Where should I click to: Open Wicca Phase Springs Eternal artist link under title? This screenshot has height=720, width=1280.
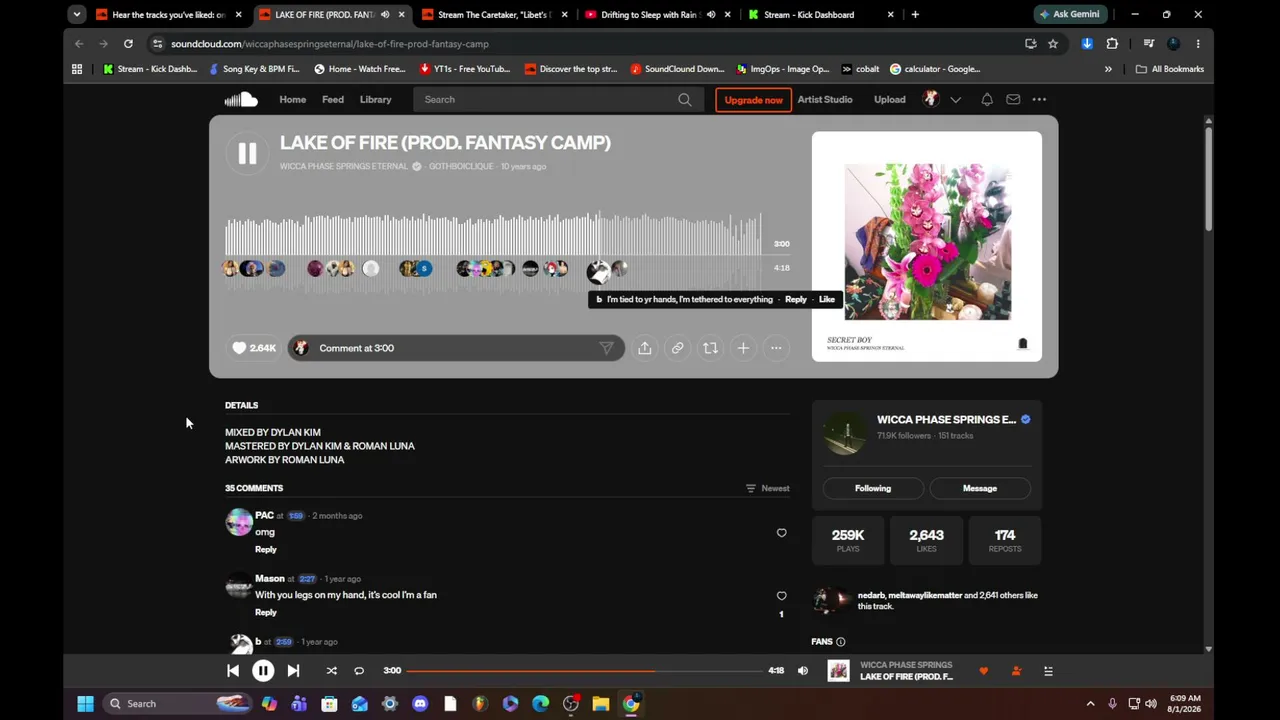344,166
